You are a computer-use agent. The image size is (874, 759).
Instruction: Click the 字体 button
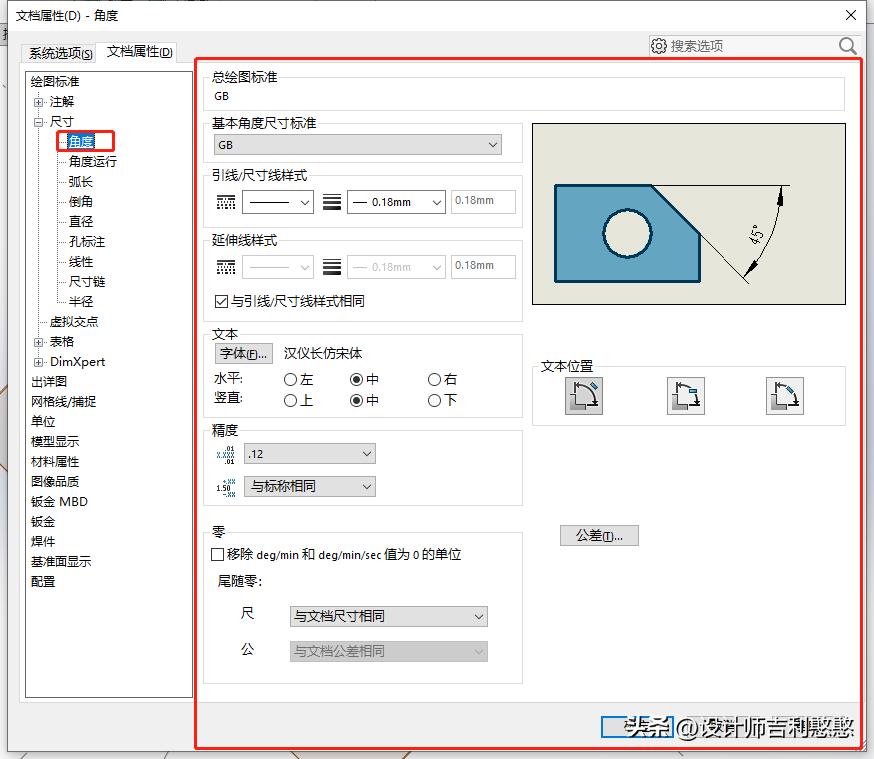tap(243, 353)
